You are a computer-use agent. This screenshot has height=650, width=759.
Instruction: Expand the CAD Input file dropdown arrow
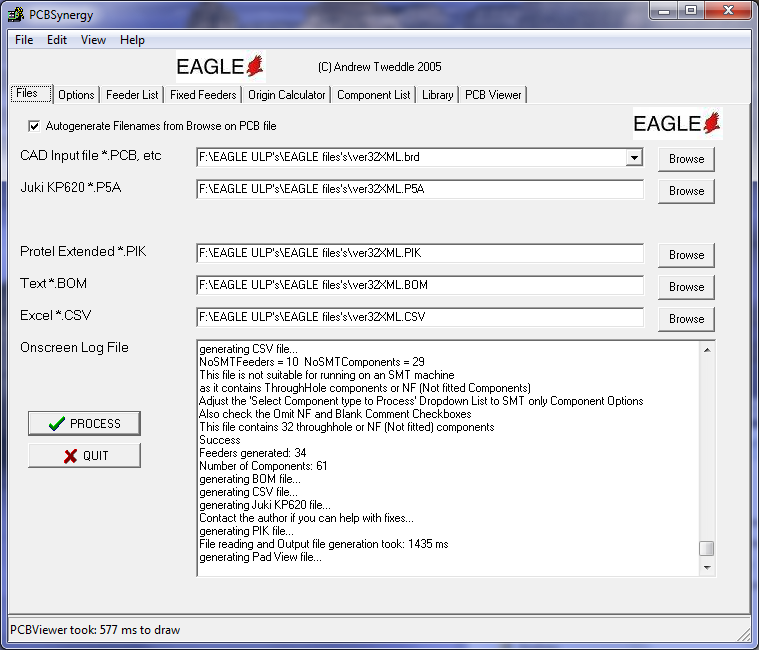[634, 157]
